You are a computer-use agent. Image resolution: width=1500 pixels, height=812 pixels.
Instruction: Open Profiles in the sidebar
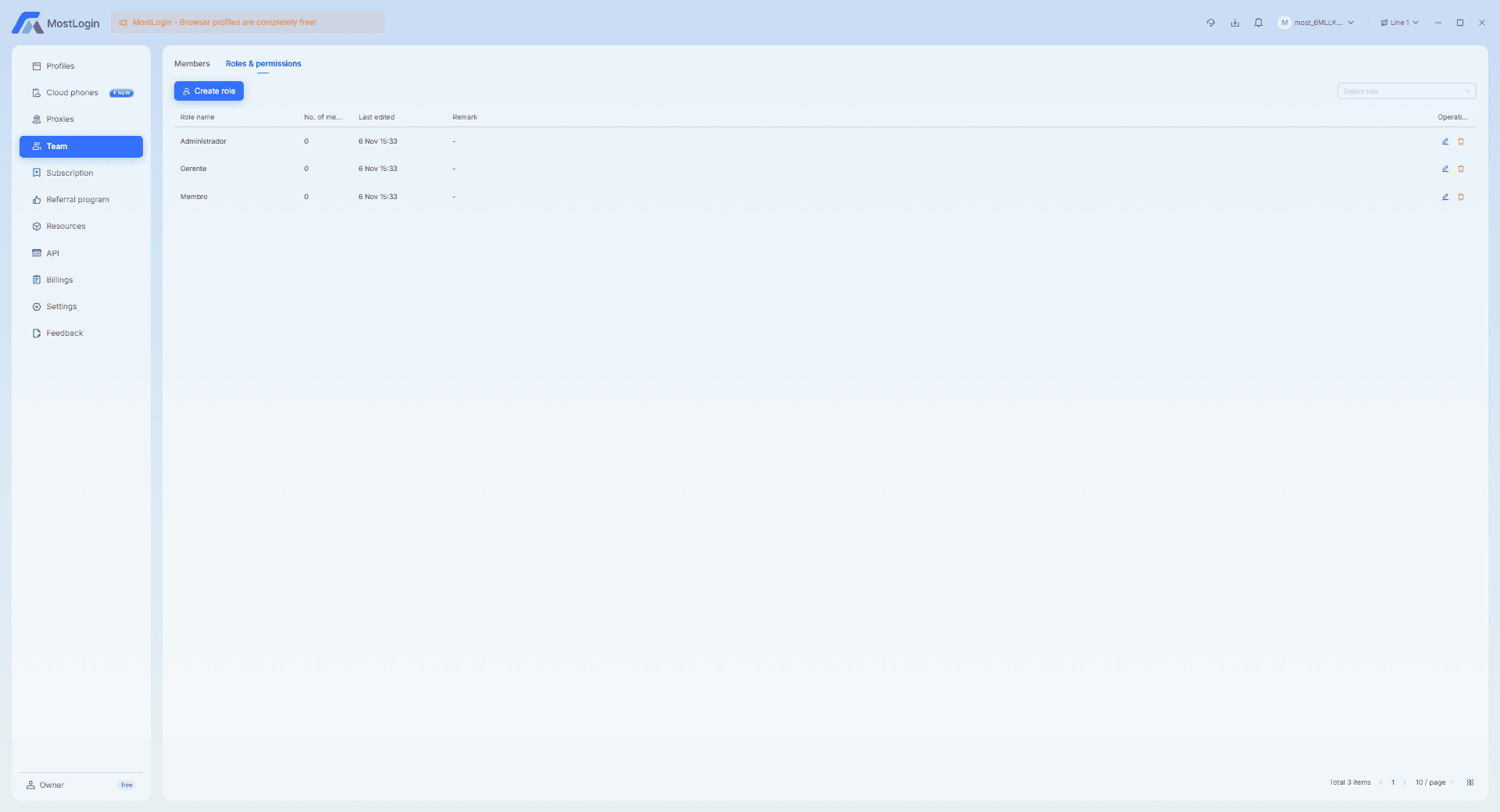(60, 66)
